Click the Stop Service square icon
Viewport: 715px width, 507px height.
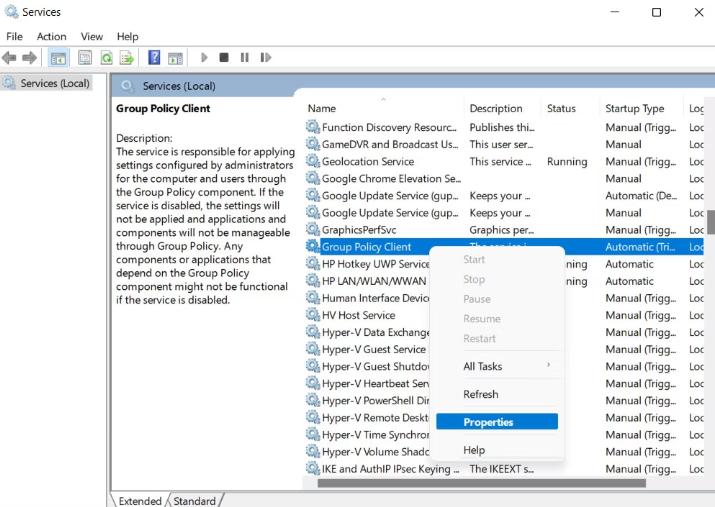pos(224,57)
